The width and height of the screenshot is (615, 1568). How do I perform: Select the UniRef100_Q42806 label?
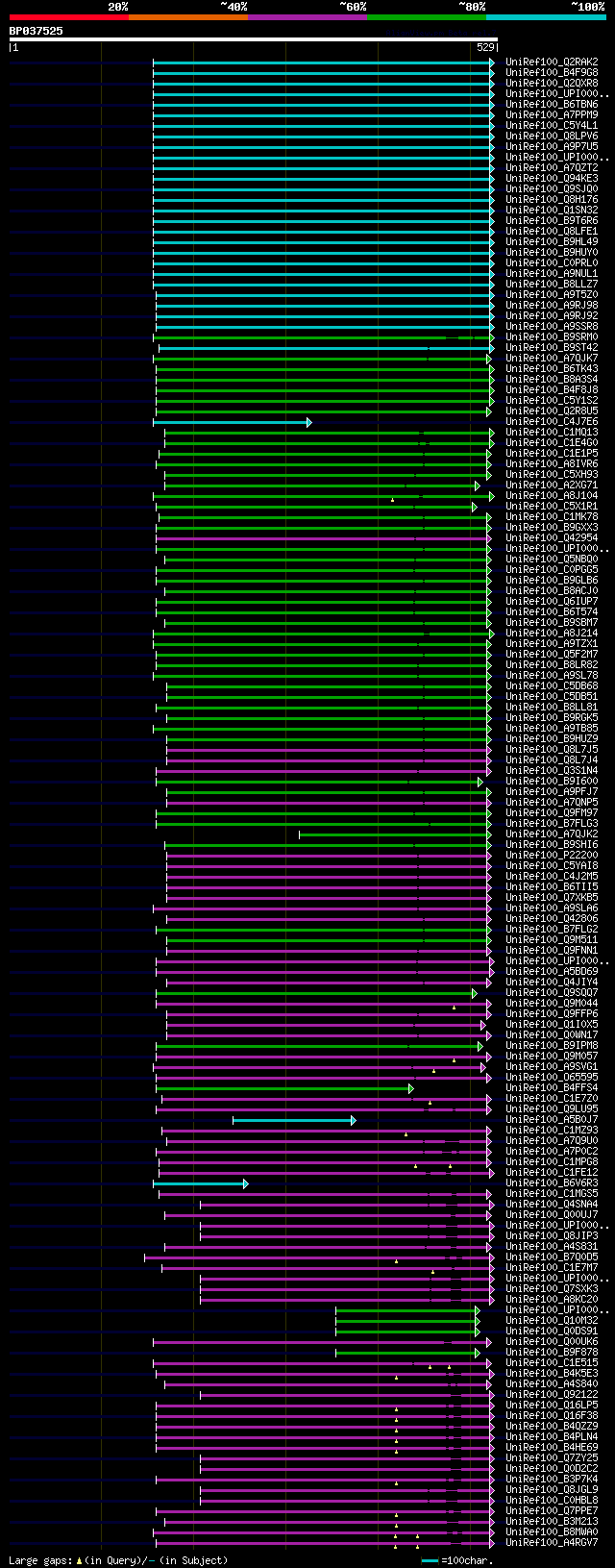pos(552,919)
